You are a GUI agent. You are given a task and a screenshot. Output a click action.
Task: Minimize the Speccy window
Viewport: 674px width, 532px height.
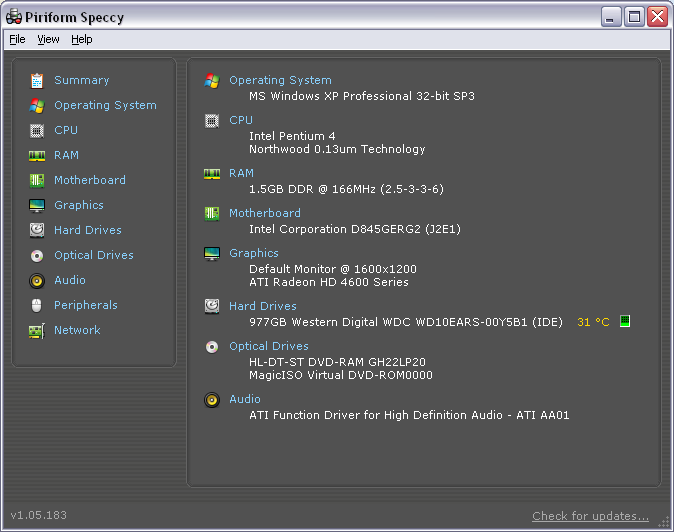611,17
